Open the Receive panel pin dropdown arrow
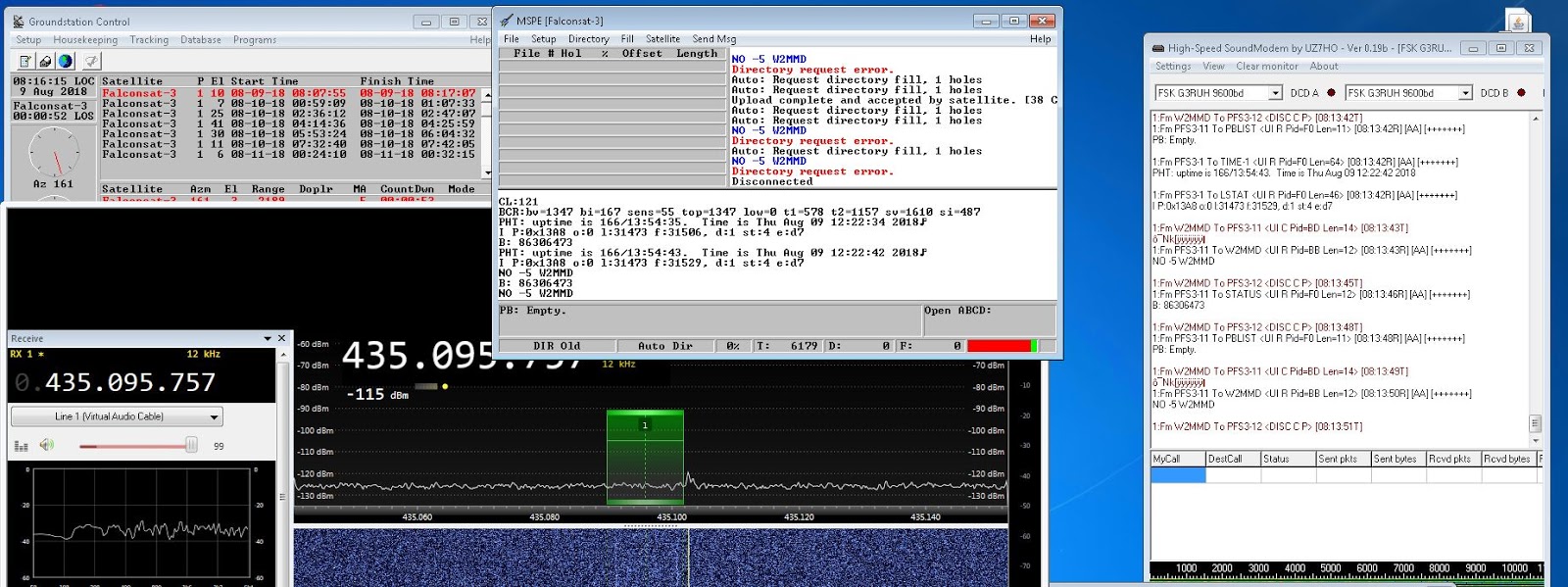 [x=268, y=338]
